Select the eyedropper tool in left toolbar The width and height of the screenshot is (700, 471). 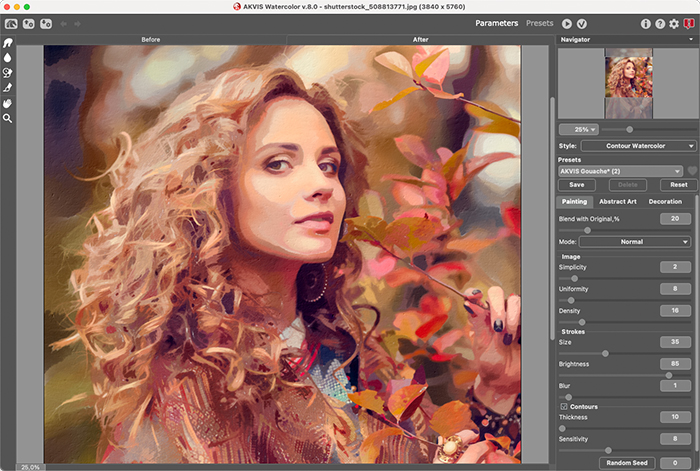(9, 88)
